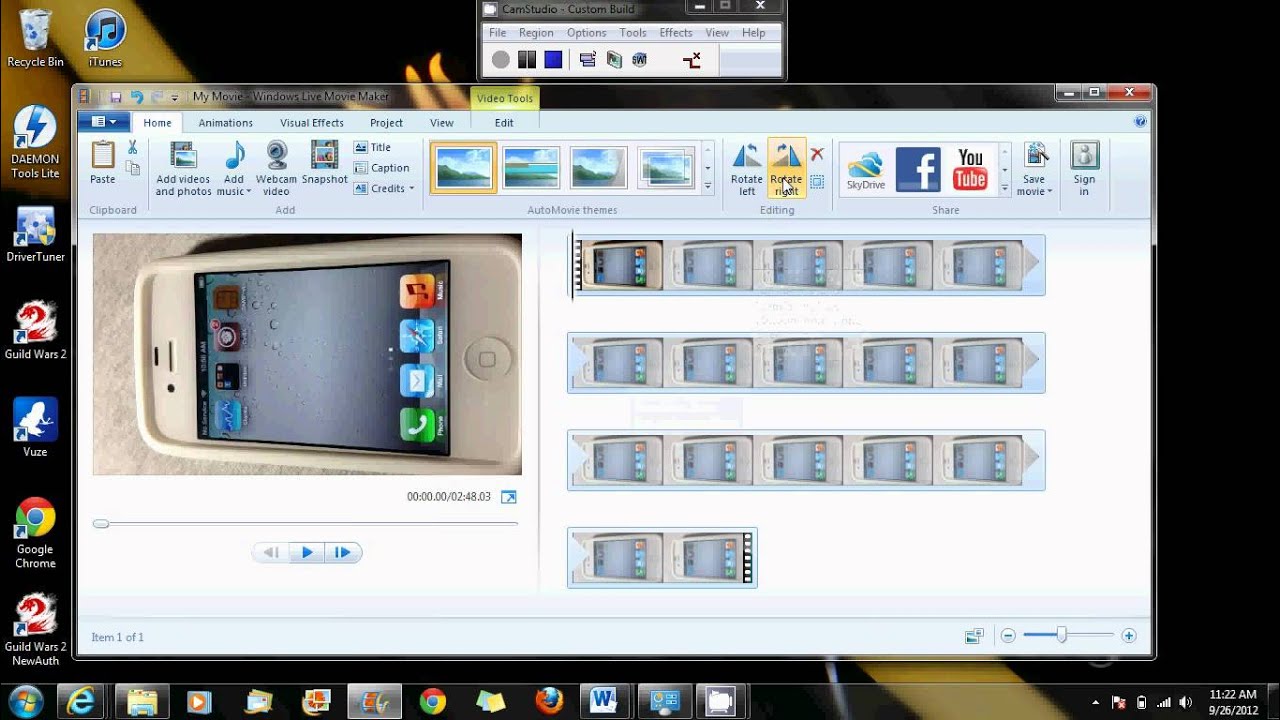The height and width of the screenshot is (720, 1280).
Task: Open Microsoft Word from the taskbar
Action: 603,701
